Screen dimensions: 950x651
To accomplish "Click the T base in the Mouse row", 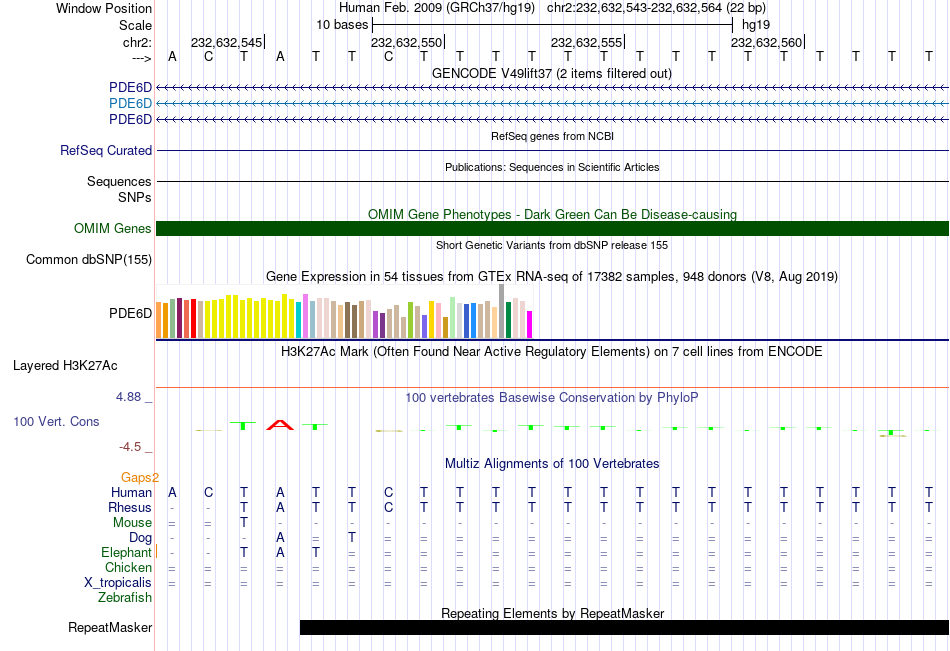I will pyautogui.click(x=244, y=522).
